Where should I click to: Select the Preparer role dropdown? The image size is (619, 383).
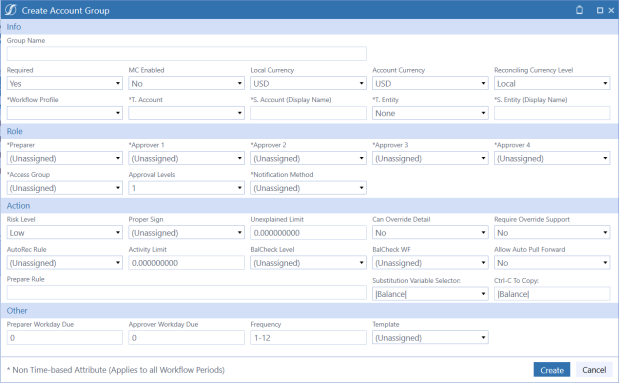pyautogui.click(x=65, y=158)
